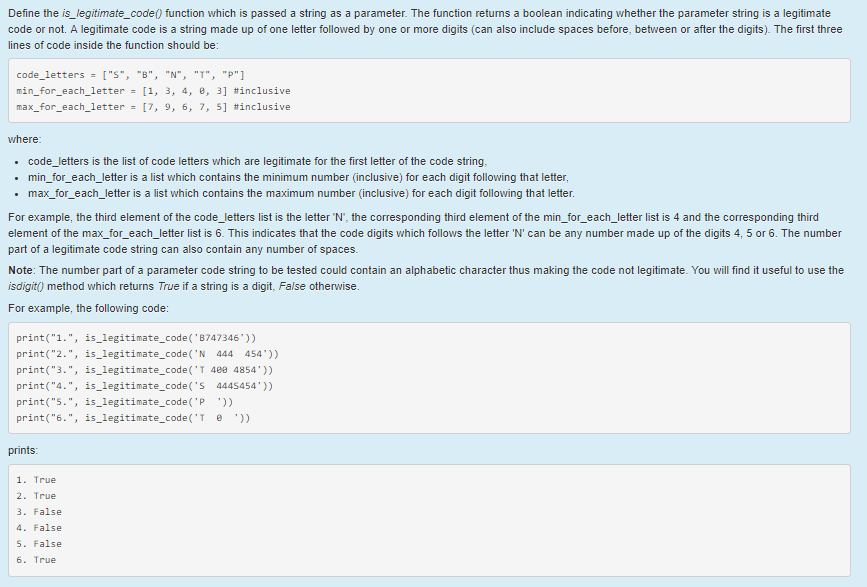
Task: Click the bold Note heading text
Action: tap(21, 268)
